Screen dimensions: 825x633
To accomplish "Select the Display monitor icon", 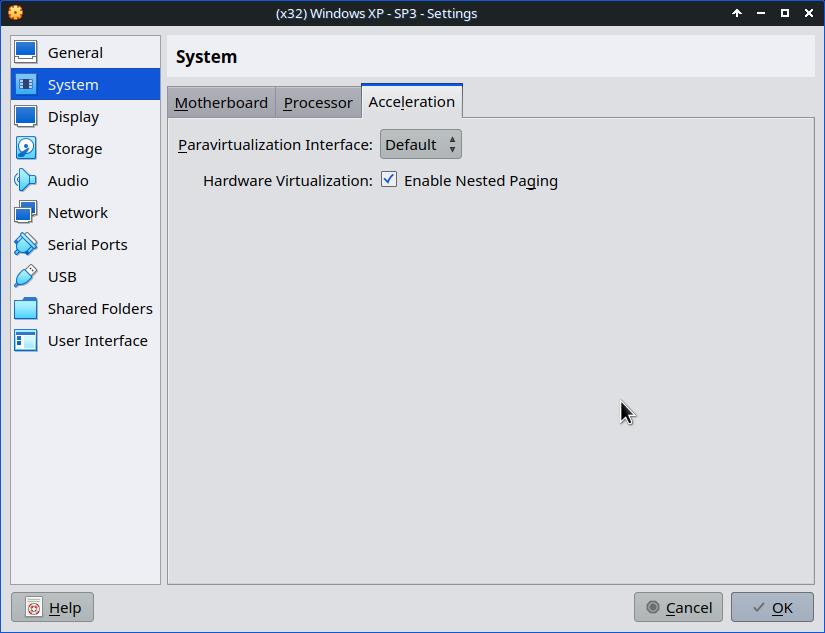I will [25, 116].
